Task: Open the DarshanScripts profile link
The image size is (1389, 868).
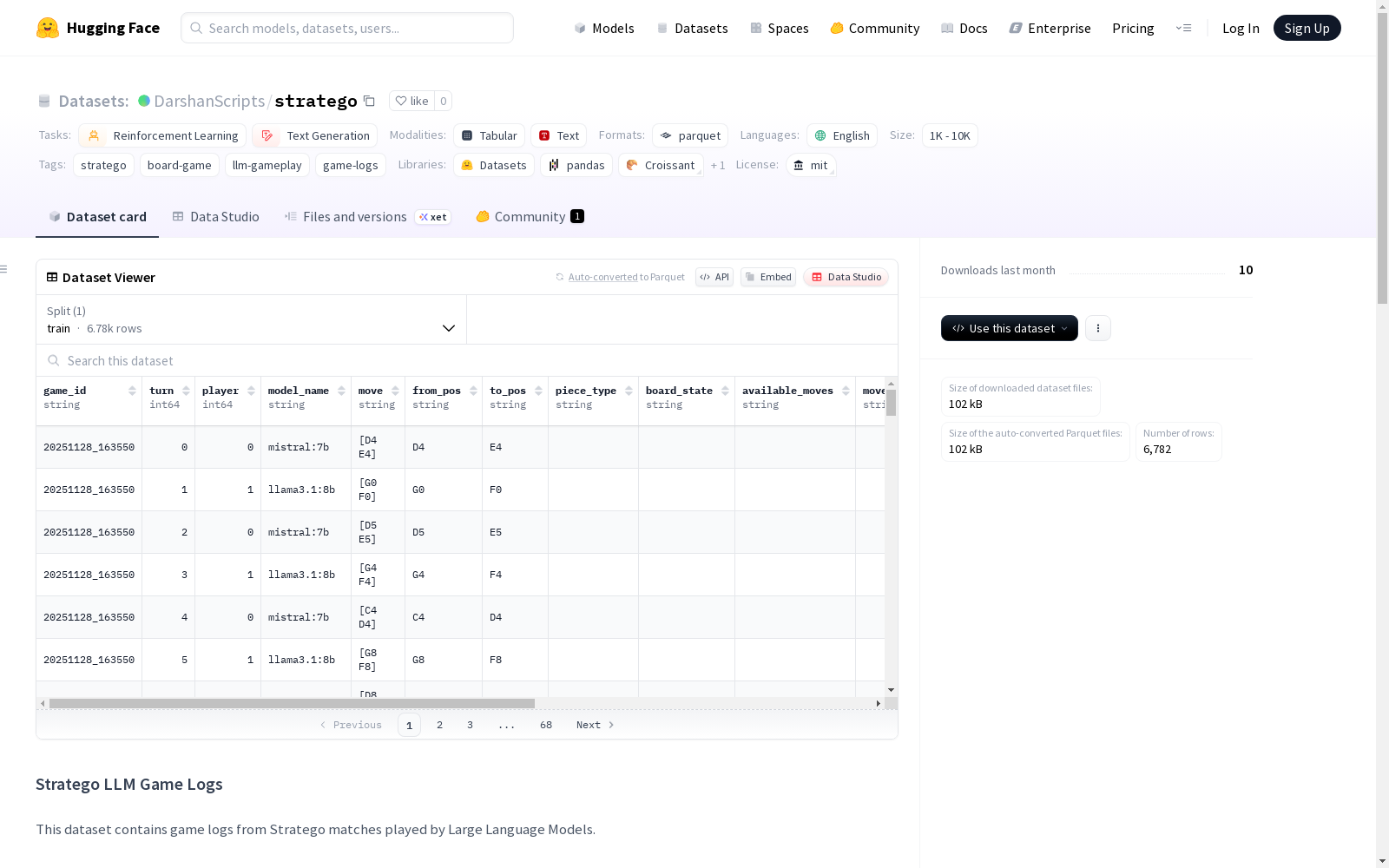Action: [209, 101]
